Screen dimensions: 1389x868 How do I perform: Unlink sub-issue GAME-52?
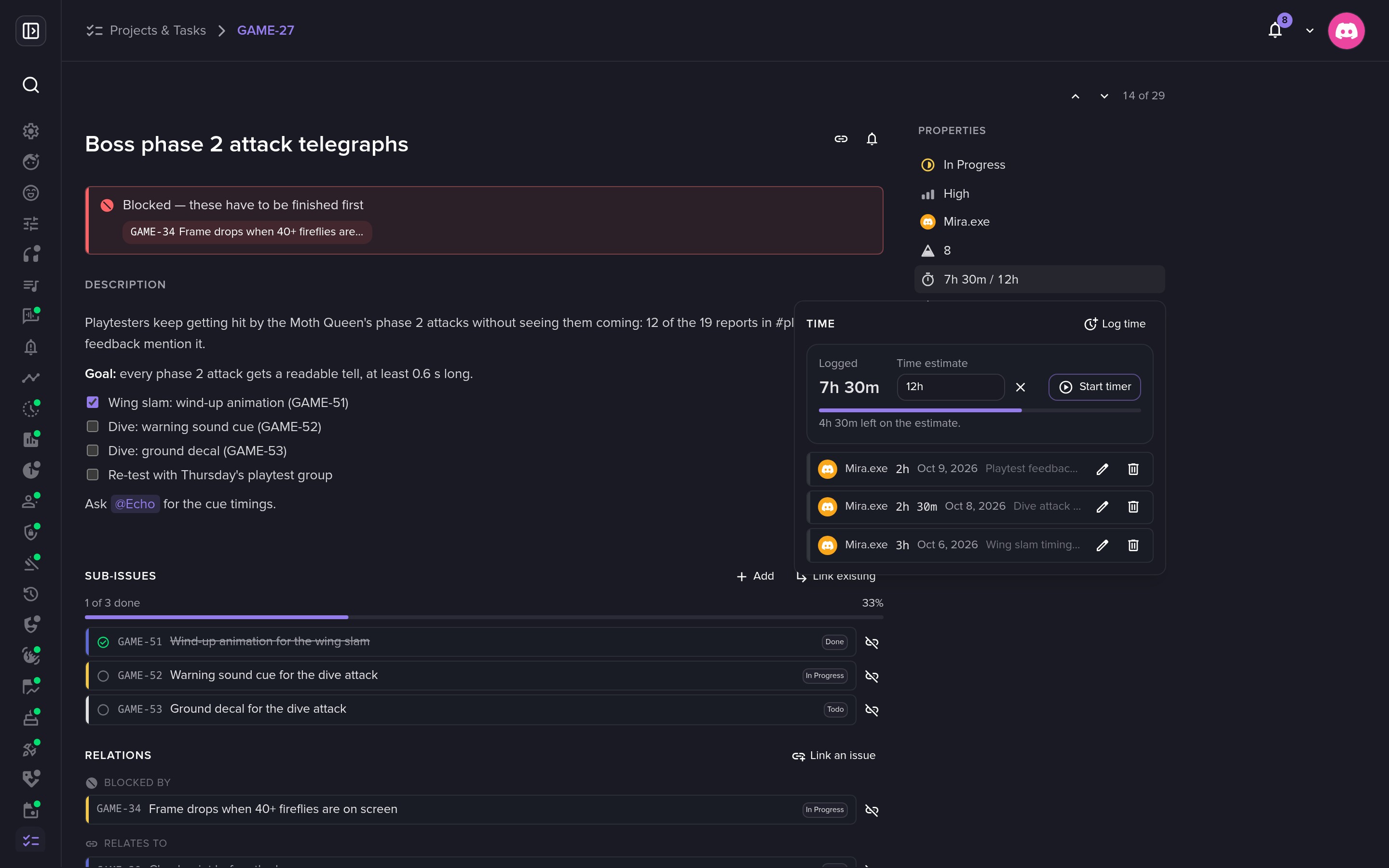[x=872, y=676]
